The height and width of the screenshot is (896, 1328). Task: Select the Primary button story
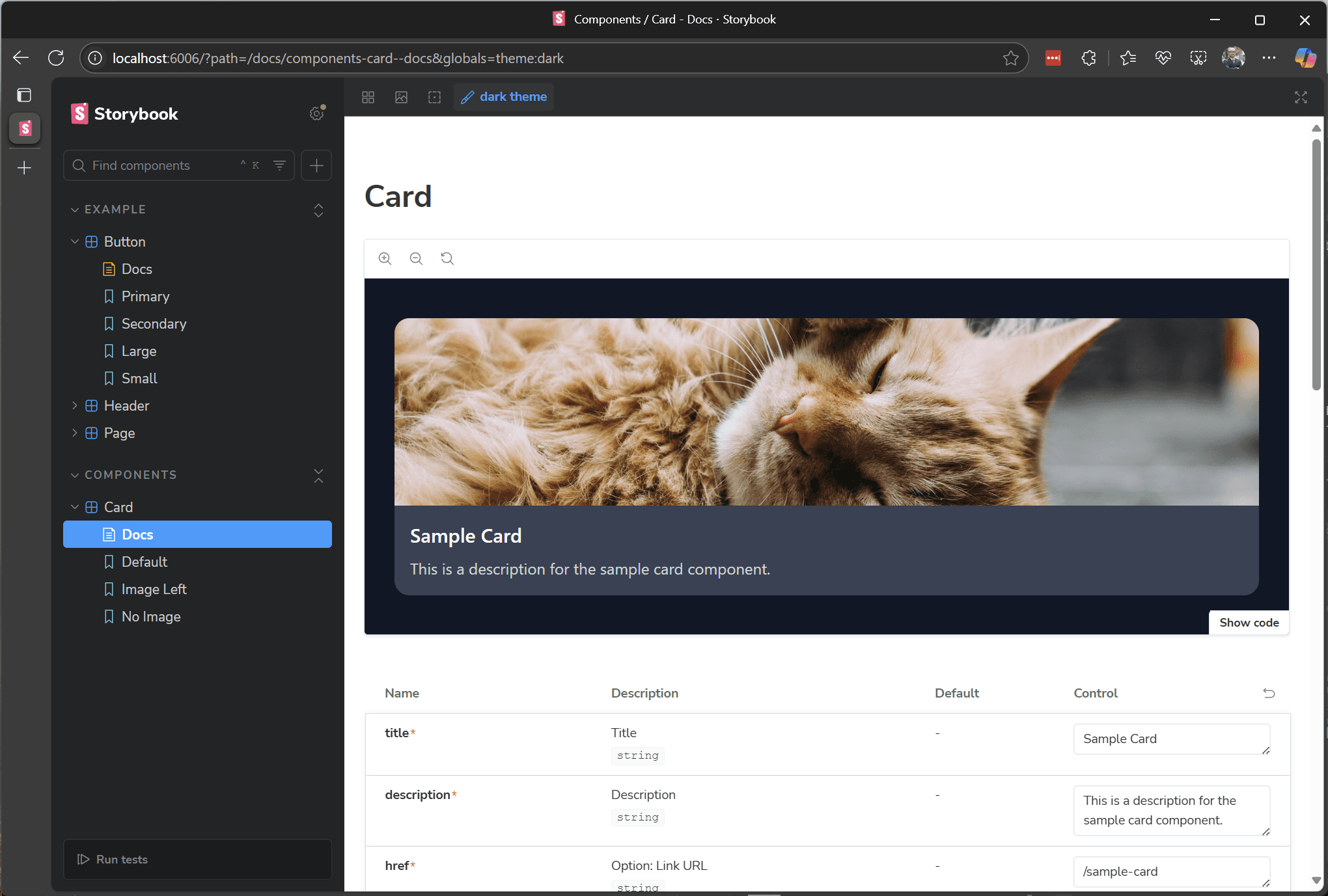click(145, 296)
